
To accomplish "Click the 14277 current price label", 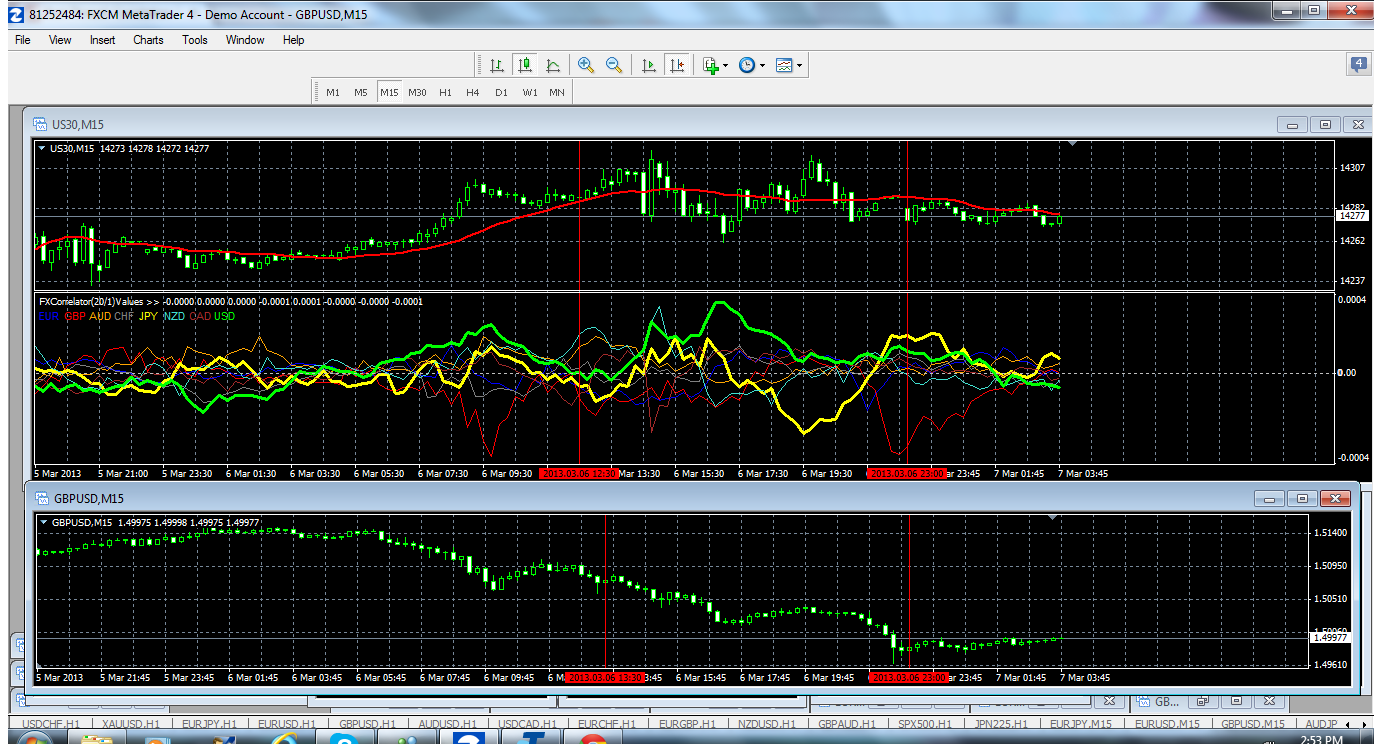I will click(1353, 216).
